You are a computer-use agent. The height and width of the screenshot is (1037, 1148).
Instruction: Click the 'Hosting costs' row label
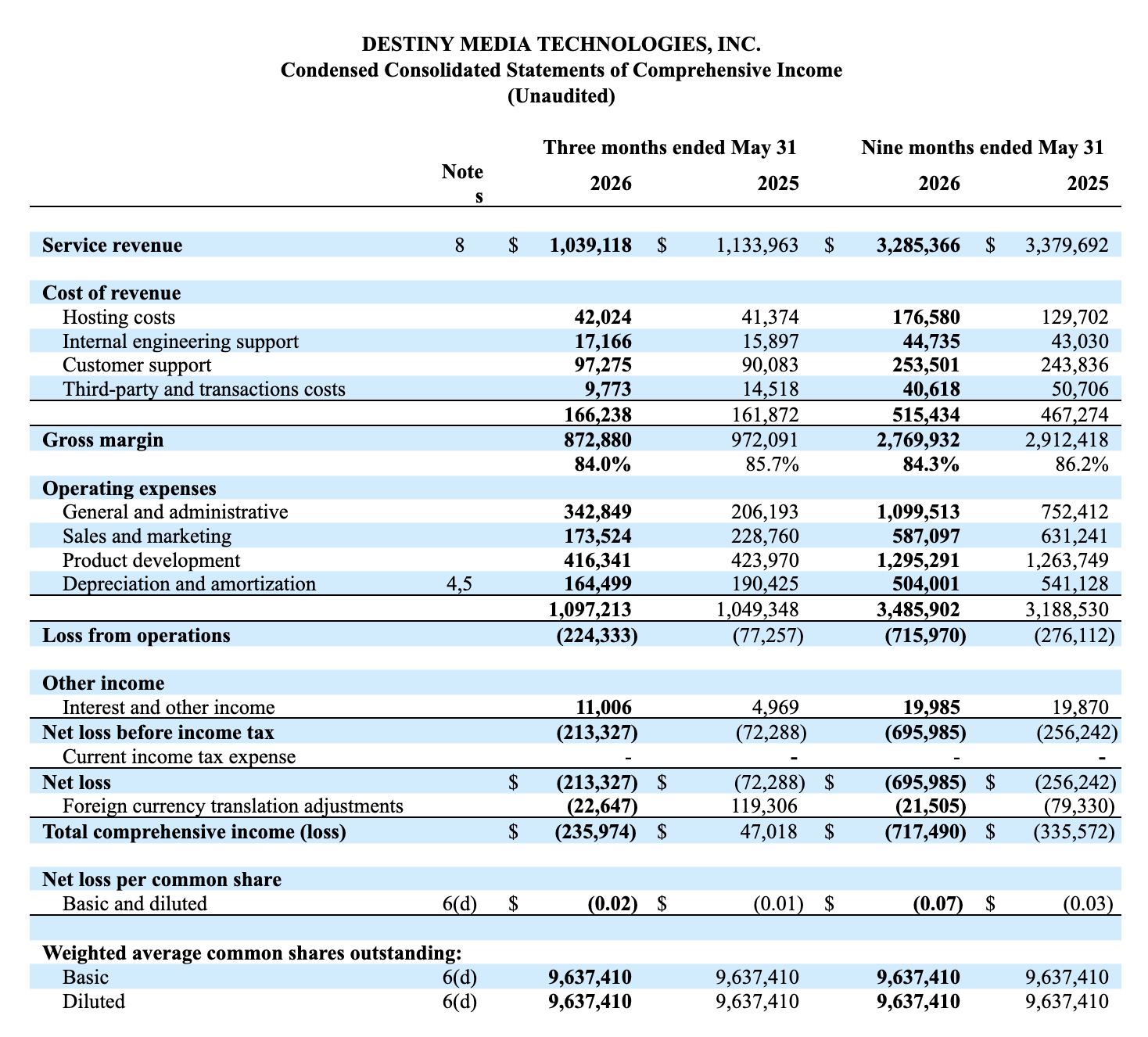[119, 318]
